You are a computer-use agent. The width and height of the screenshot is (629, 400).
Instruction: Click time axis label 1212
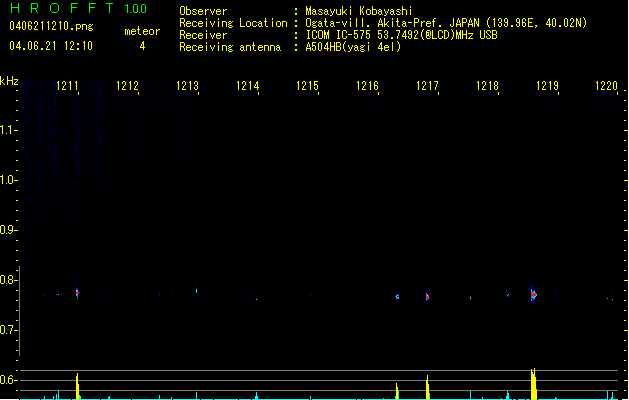coord(127,86)
